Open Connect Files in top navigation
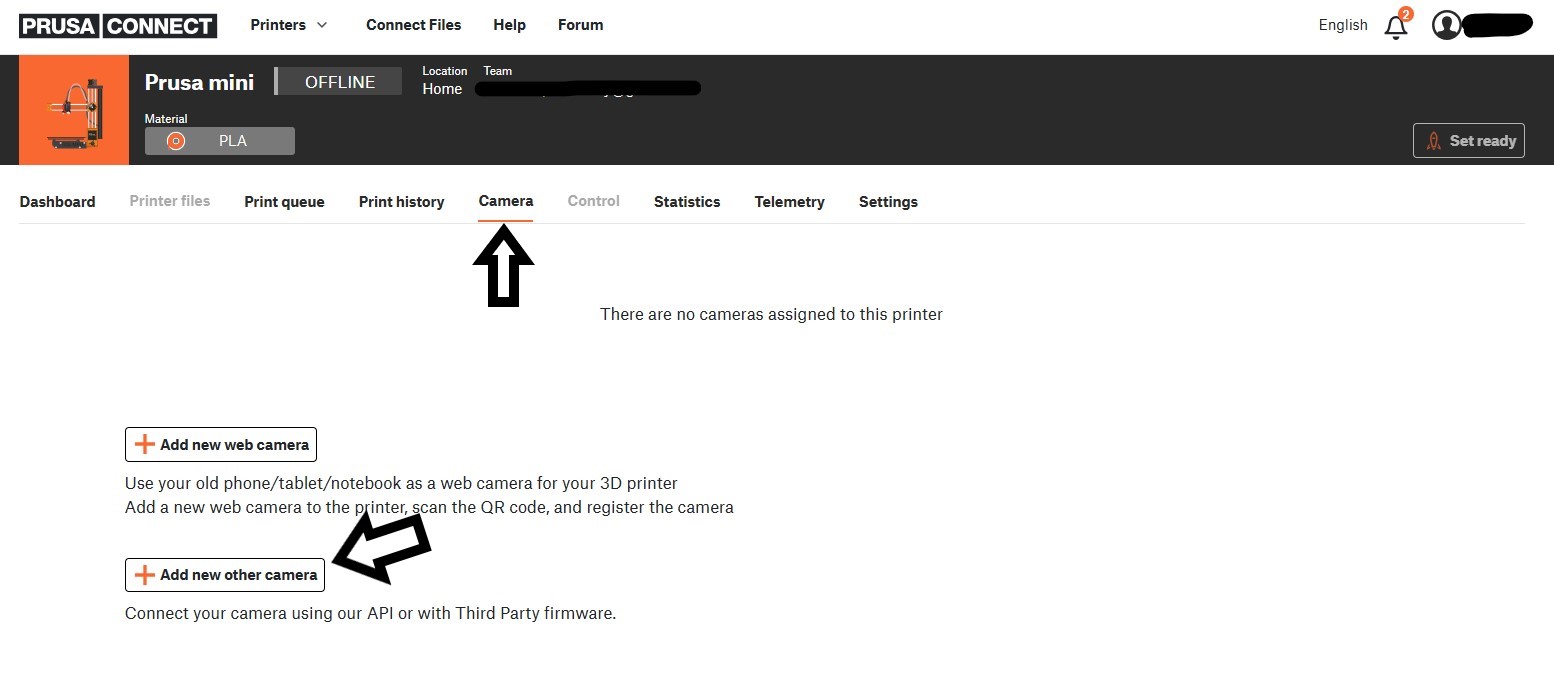Viewport: 1554px width, 680px height. pyautogui.click(x=413, y=25)
